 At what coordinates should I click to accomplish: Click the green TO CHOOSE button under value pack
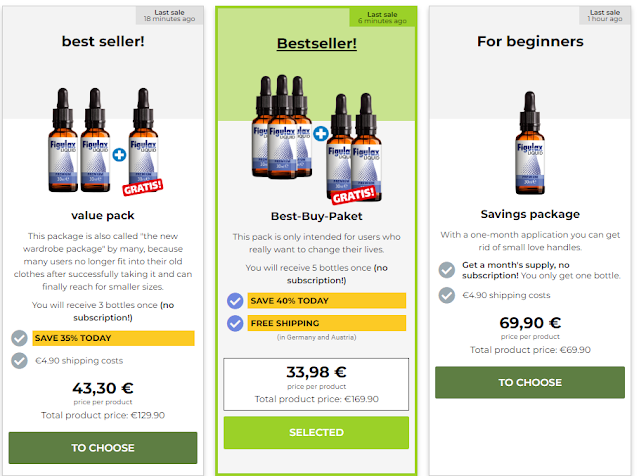coord(103,448)
